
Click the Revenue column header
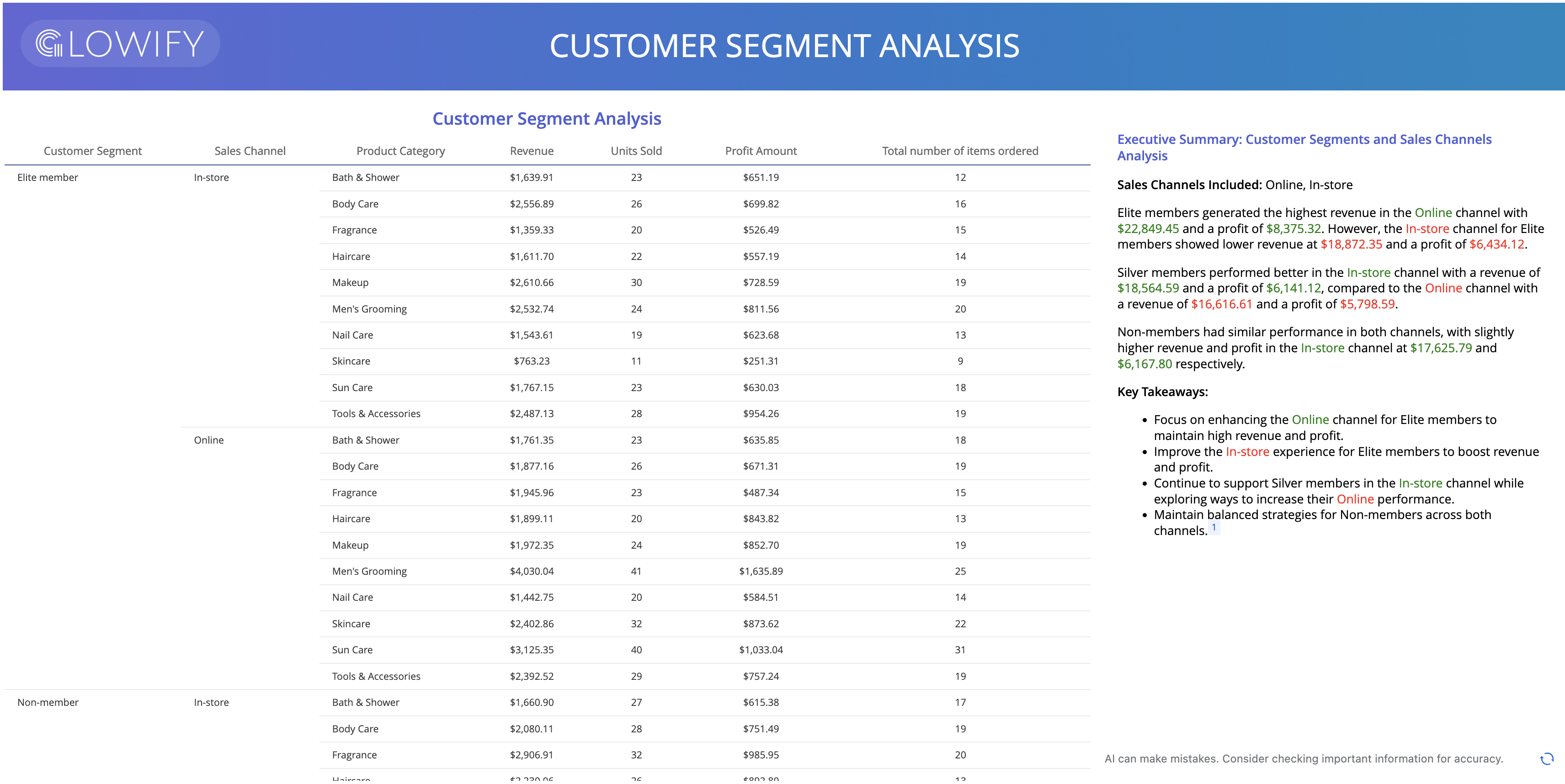coord(532,151)
